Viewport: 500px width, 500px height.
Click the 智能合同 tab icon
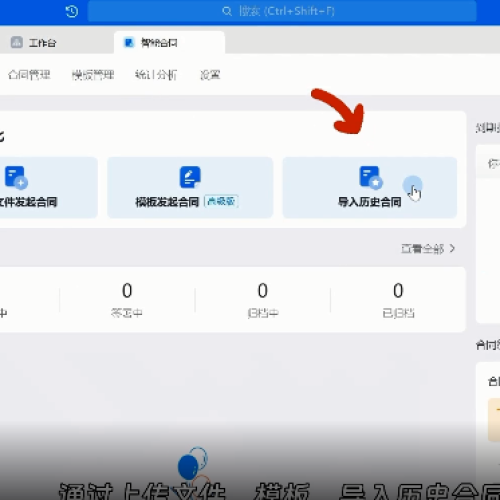[129, 42]
